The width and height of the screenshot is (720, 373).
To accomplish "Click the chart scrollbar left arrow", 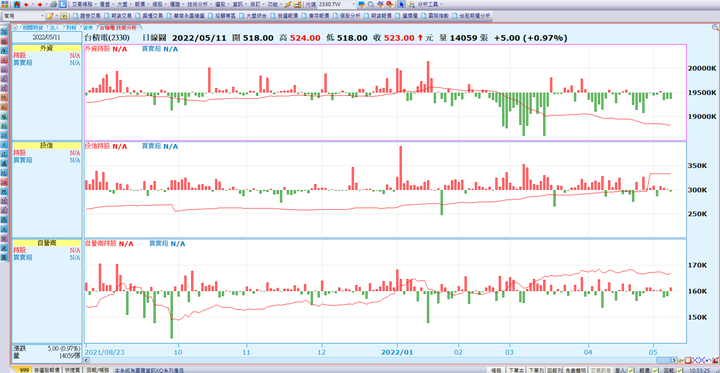I will [86, 360].
